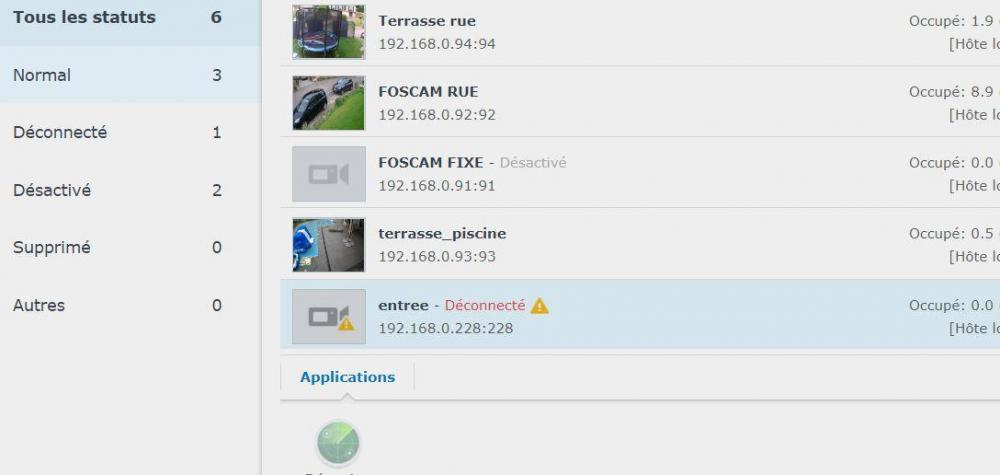Open the FOSCAM RUE camera thumbnail

tap(329, 103)
